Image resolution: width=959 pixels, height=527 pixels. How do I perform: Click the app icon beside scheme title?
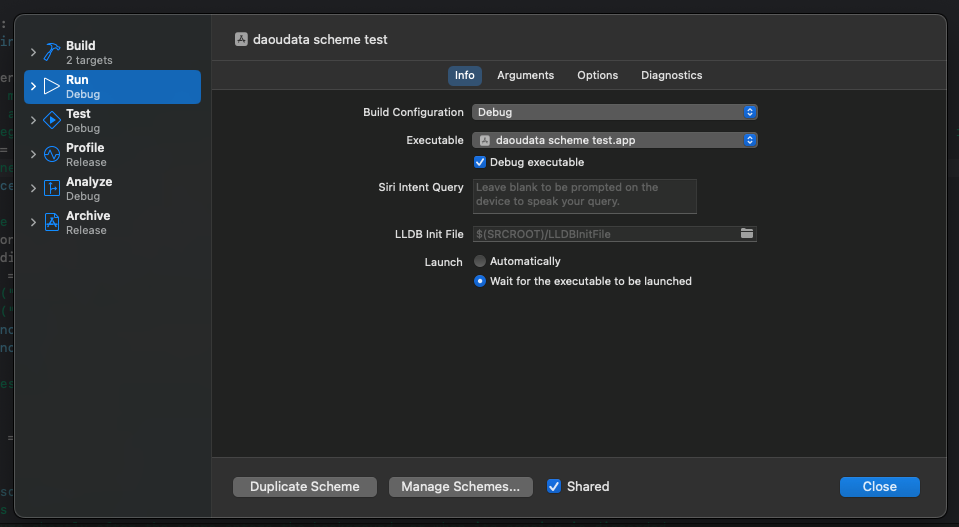(242, 39)
